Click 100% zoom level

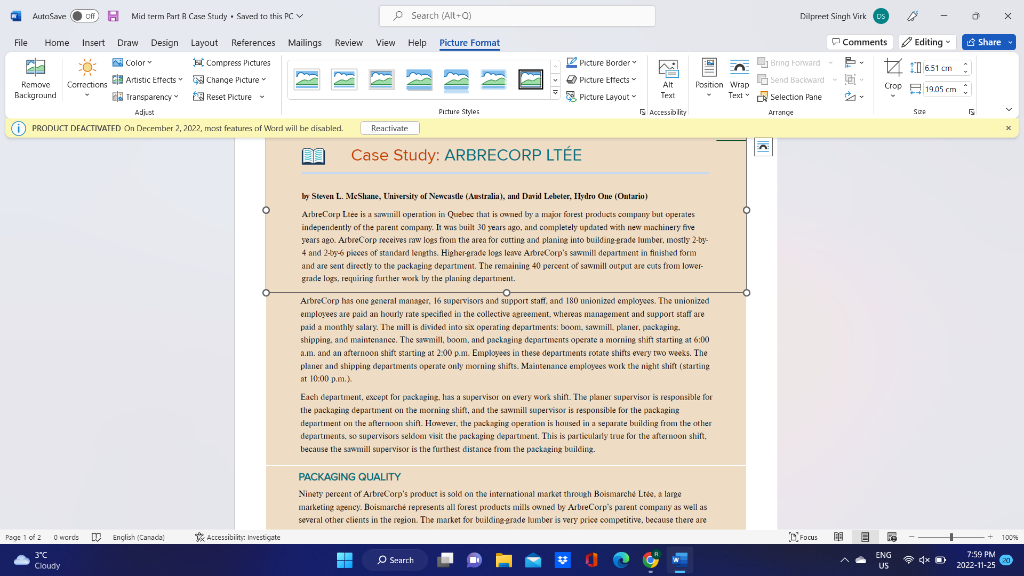1010,537
